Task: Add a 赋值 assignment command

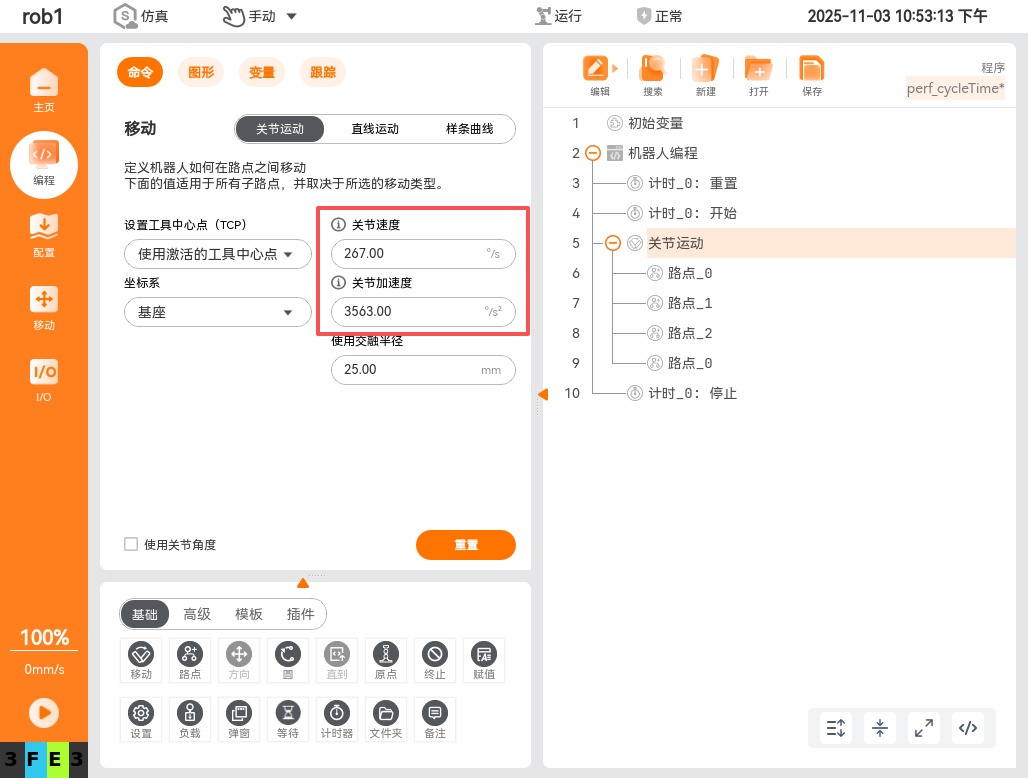Action: coord(484,659)
